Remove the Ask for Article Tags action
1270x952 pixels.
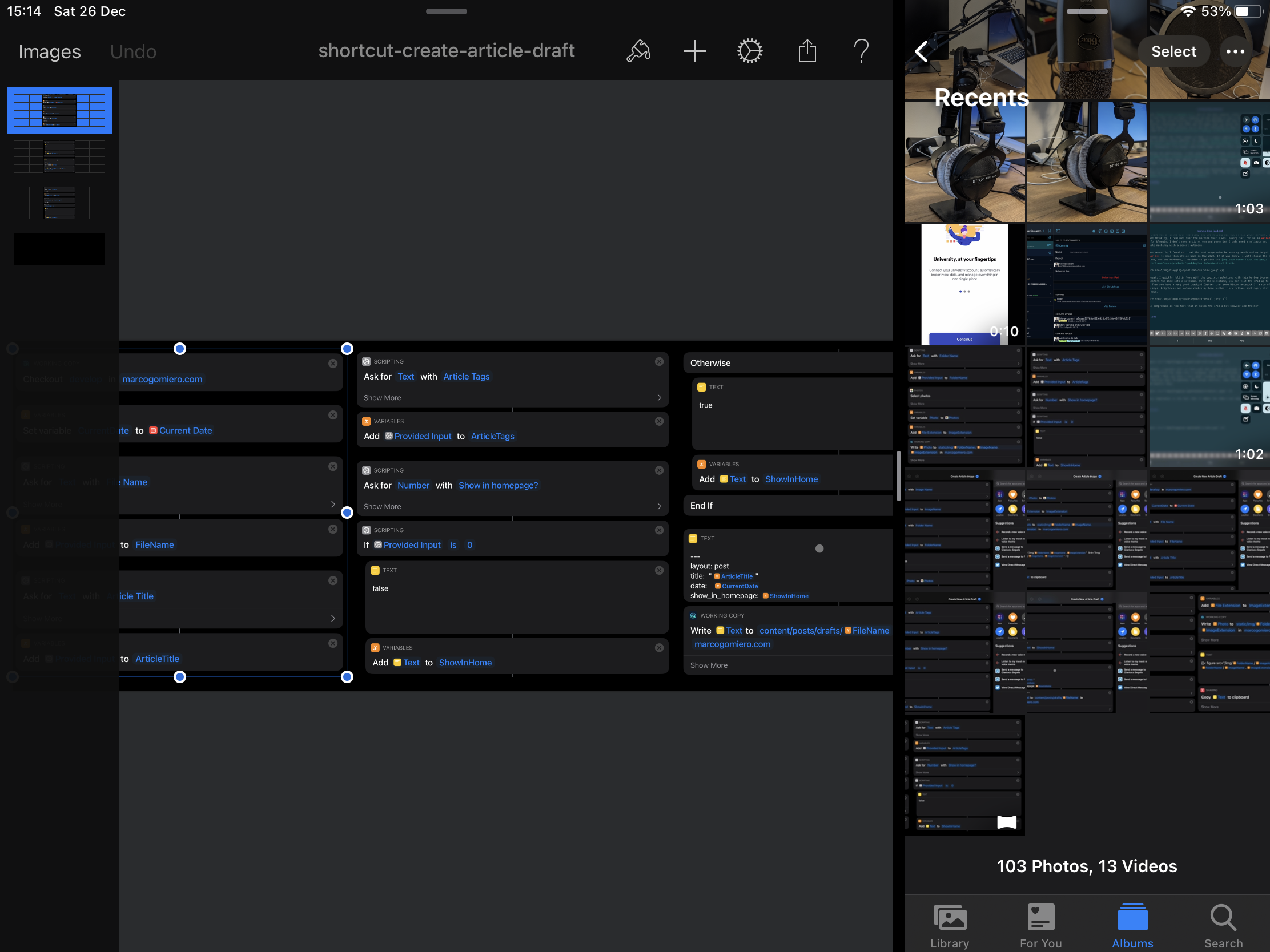(x=659, y=361)
